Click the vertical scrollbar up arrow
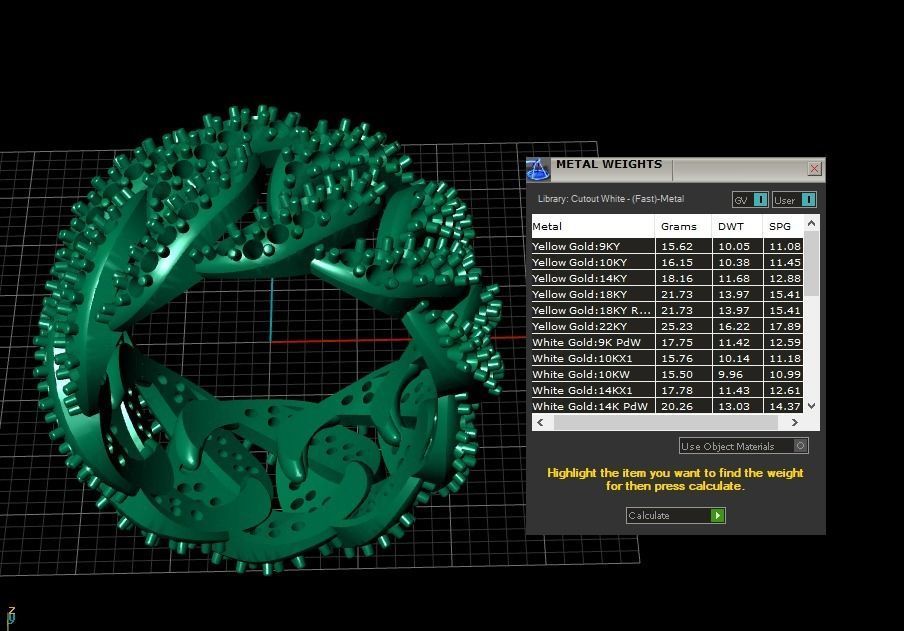The width and height of the screenshot is (904, 631). pos(812,223)
